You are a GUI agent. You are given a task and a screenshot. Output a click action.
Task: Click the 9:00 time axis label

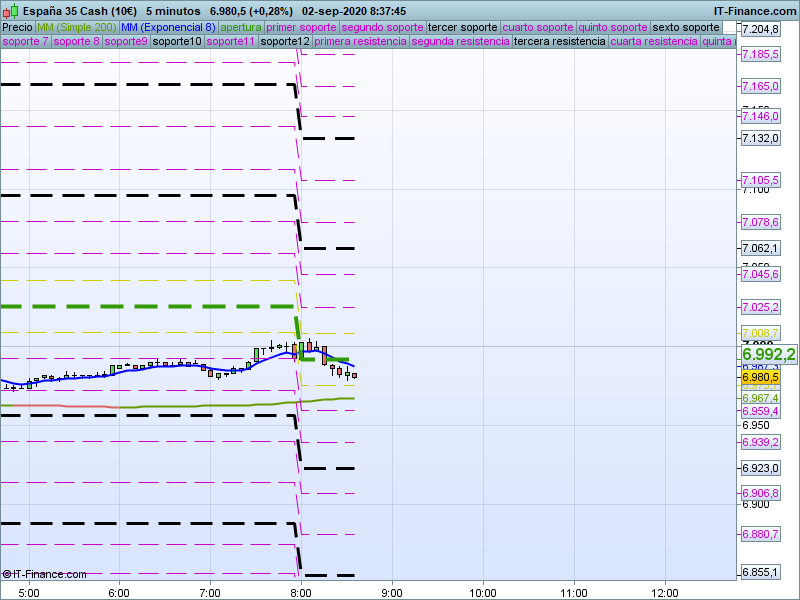pos(392,593)
